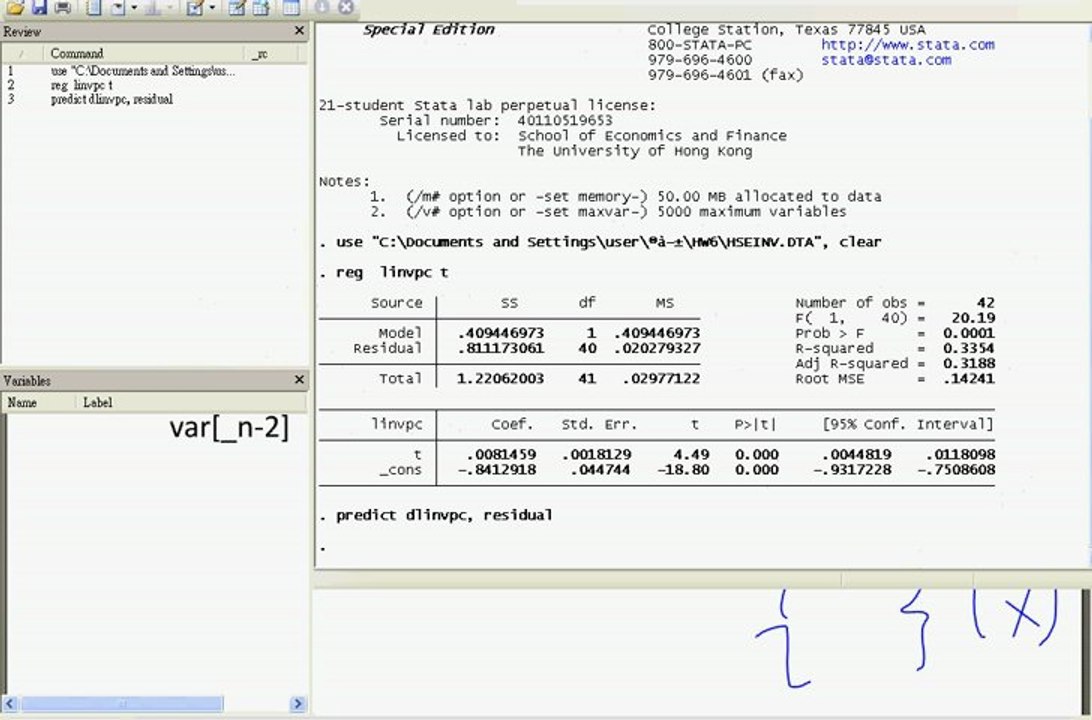The height and width of the screenshot is (720, 1092).
Task: Click the 'Special Edition' heading text
Action: (429, 30)
